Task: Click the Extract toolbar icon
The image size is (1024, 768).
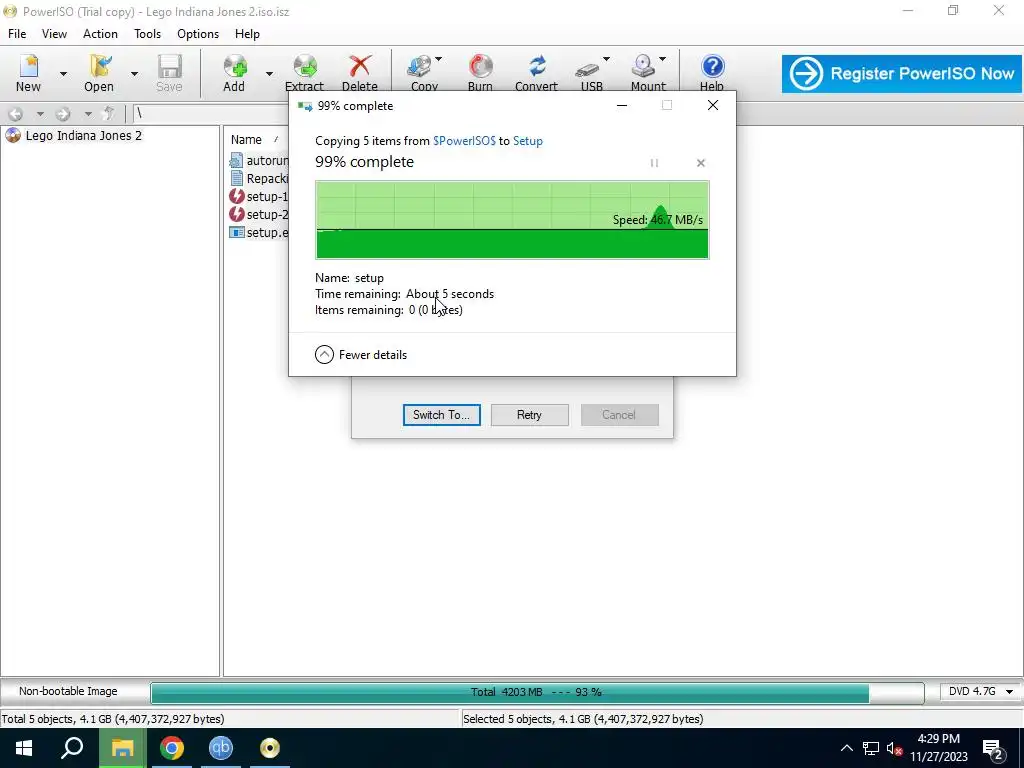Action: pyautogui.click(x=304, y=72)
